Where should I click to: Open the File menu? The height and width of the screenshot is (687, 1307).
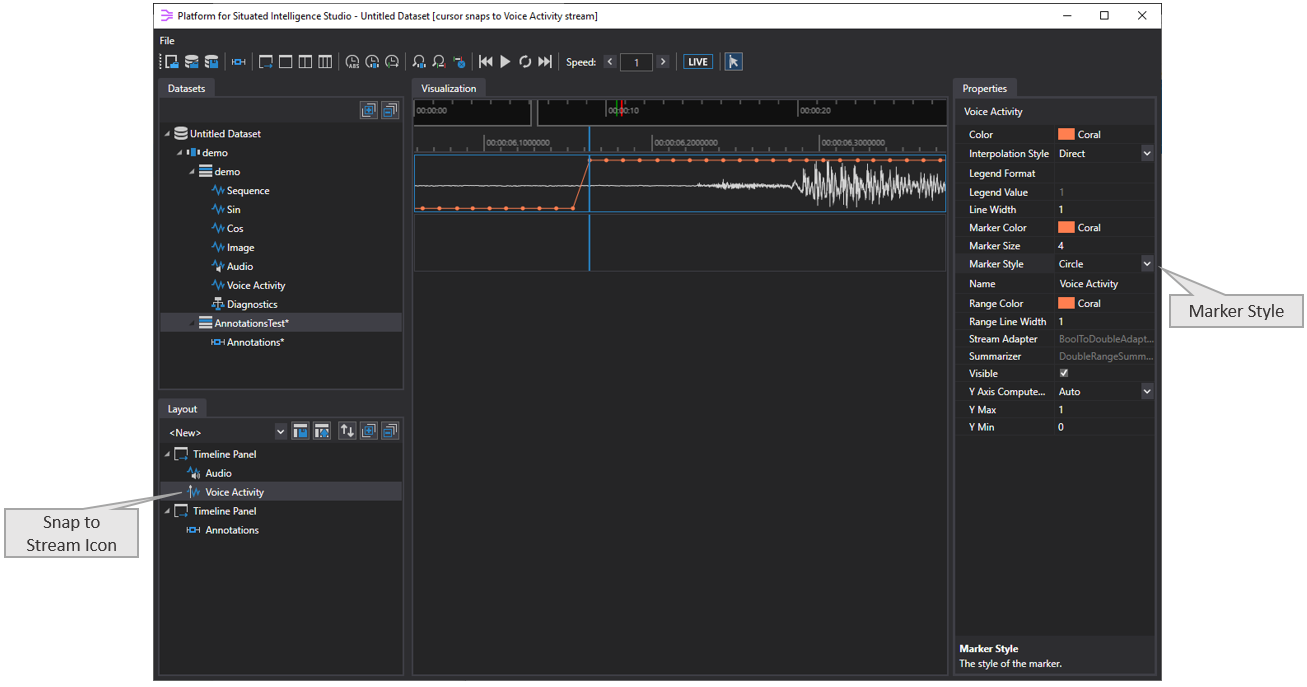pyautogui.click(x=167, y=41)
